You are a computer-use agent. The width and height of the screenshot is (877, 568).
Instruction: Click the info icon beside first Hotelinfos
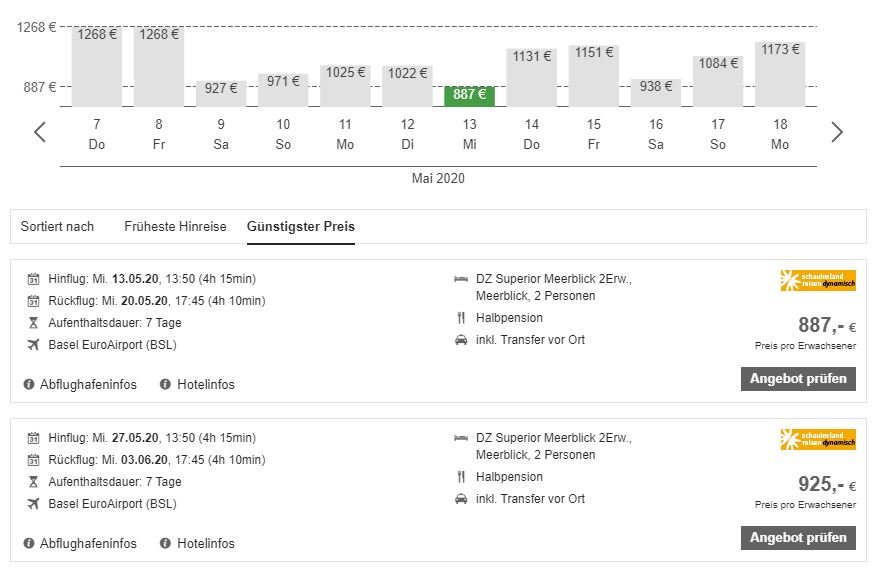(165, 384)
